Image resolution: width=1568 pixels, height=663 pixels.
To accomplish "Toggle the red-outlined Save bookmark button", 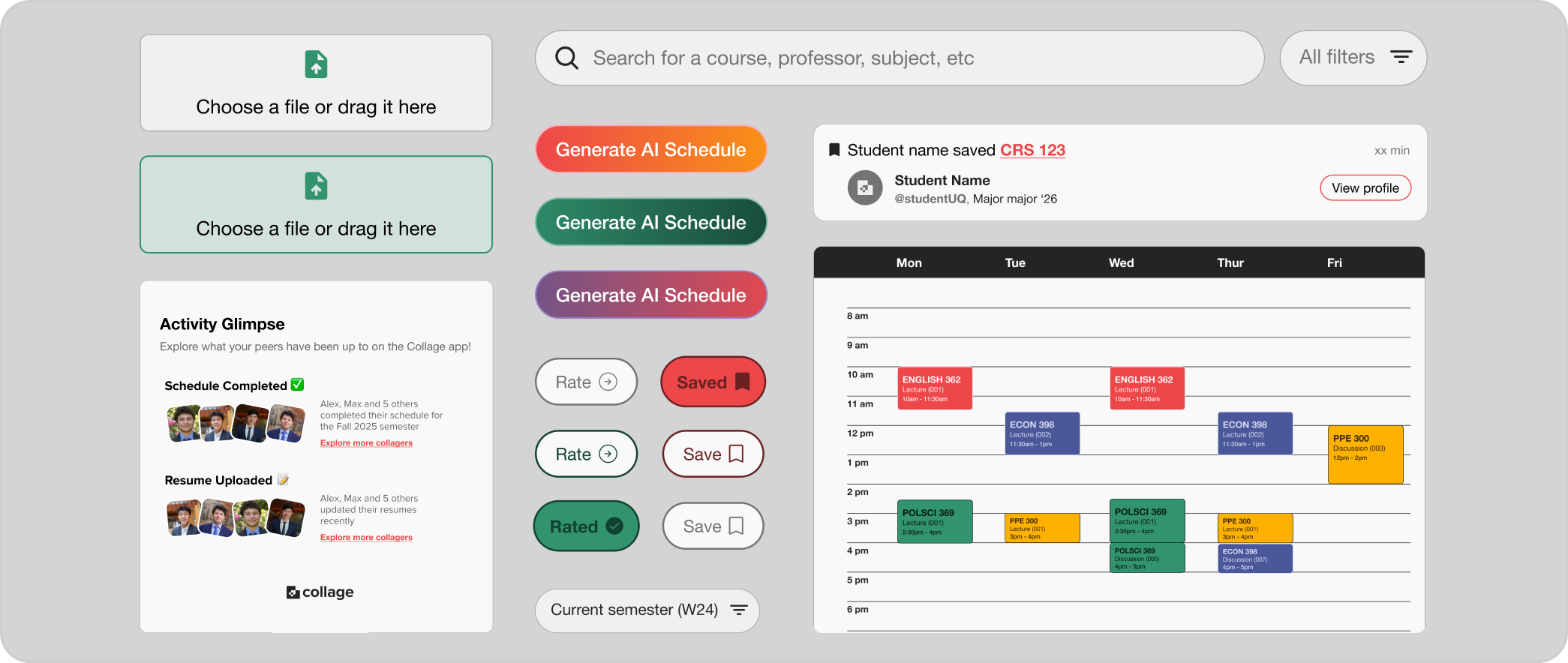I will 713,454.
